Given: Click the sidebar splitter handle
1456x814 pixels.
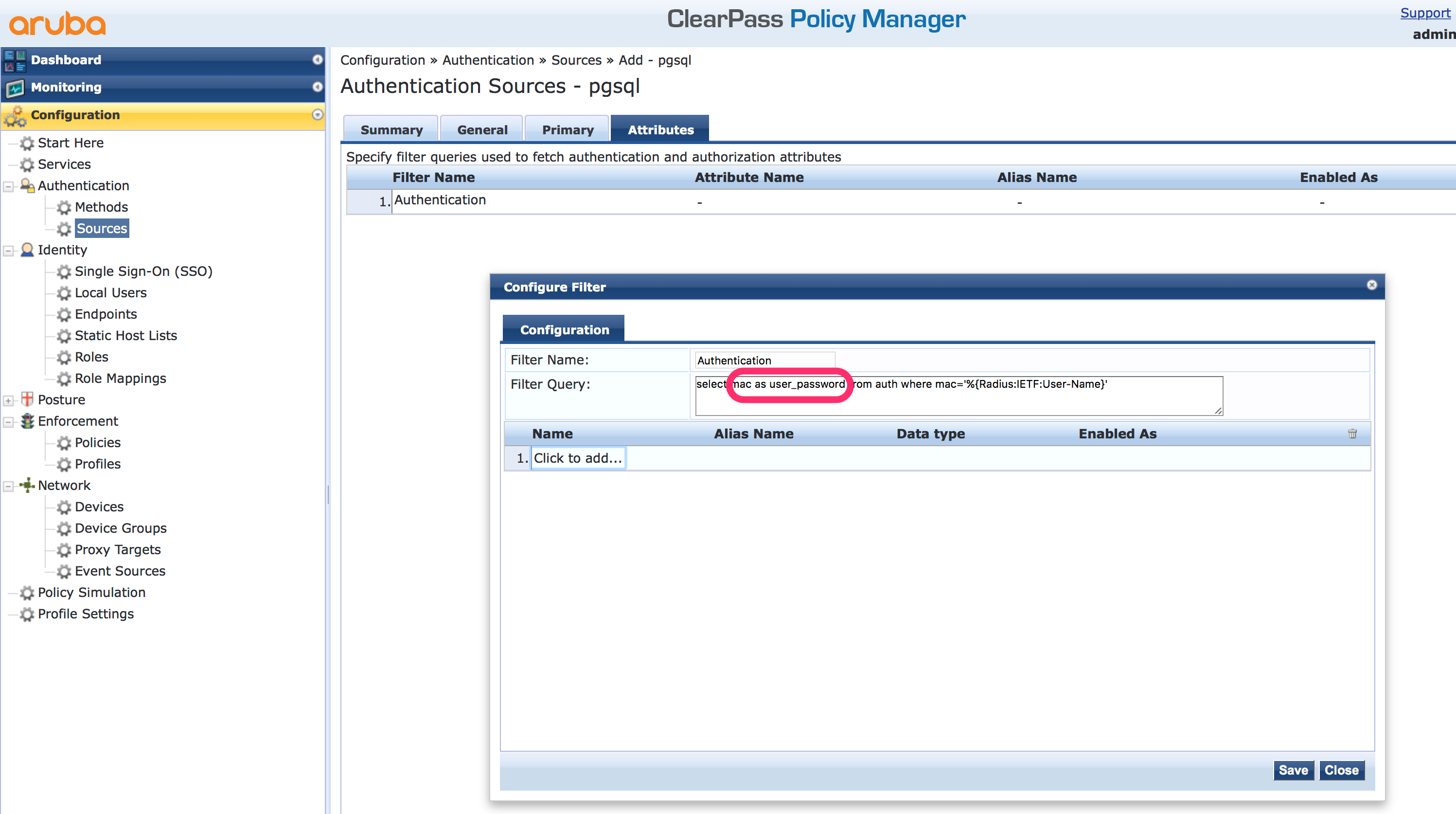Looking at the screenshot, I should [x=328, y=495].
